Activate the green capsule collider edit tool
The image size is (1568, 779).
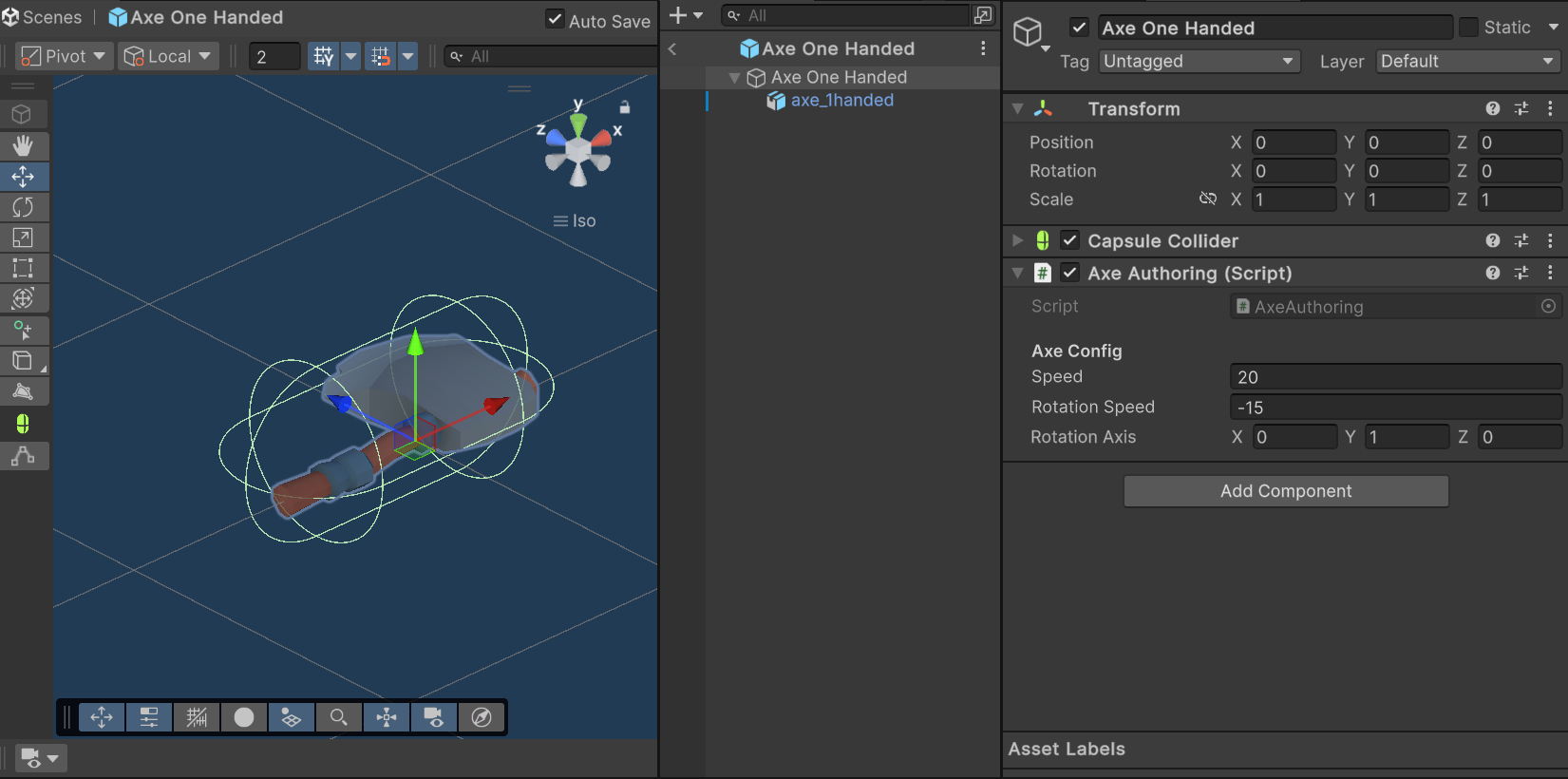click(x=23, y=424)
